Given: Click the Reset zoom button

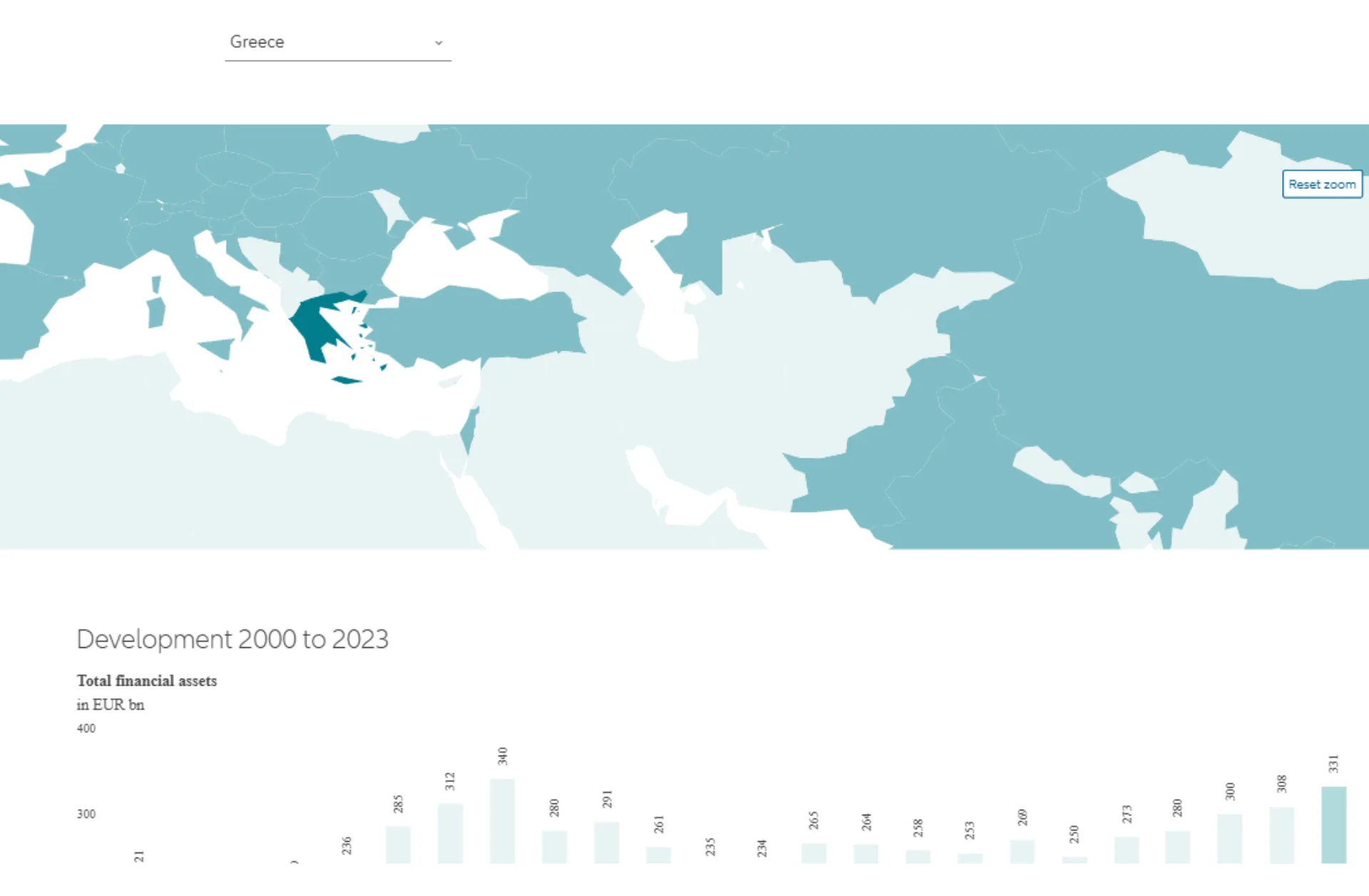Looking at the screenshot, I should click(1321, 184).
